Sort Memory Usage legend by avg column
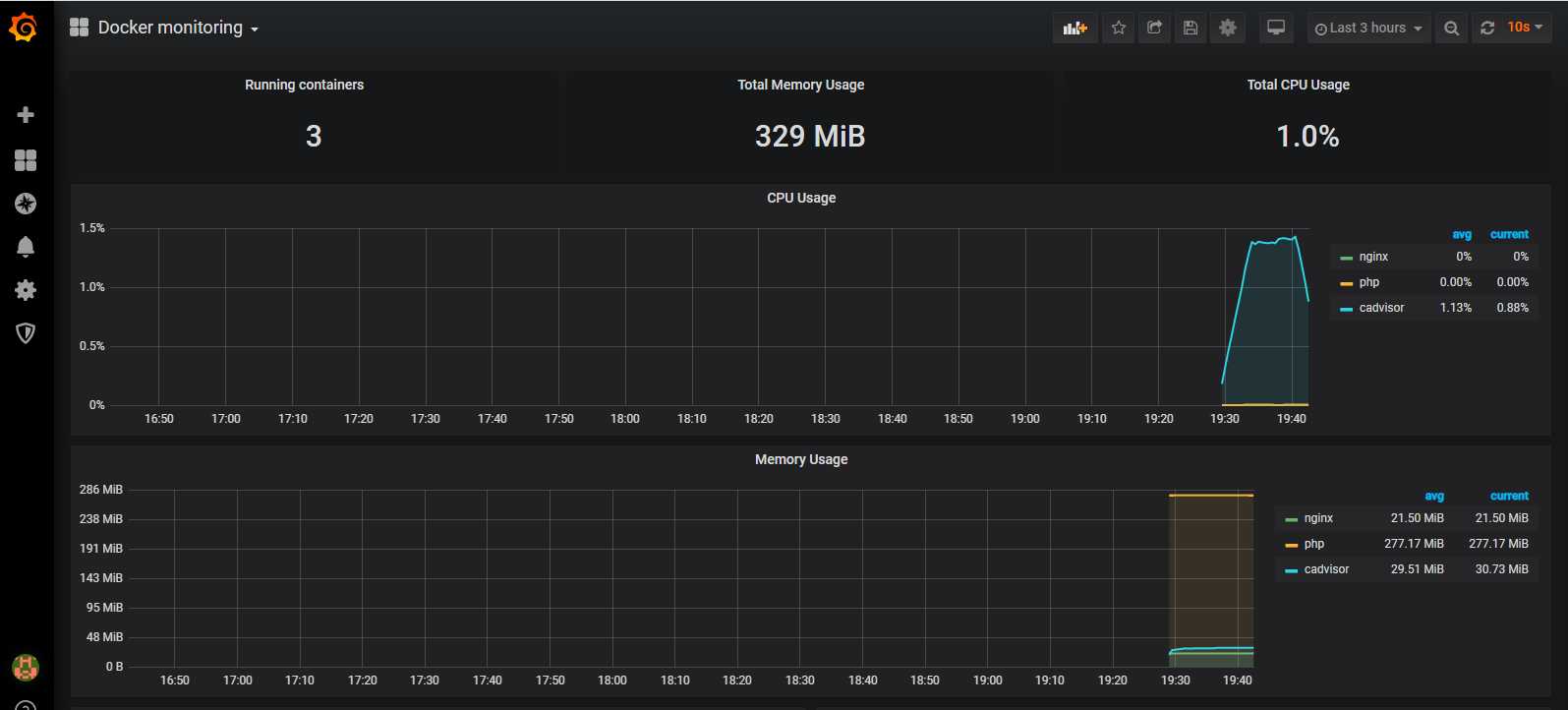1568x710 pixels. (1434, 496)
